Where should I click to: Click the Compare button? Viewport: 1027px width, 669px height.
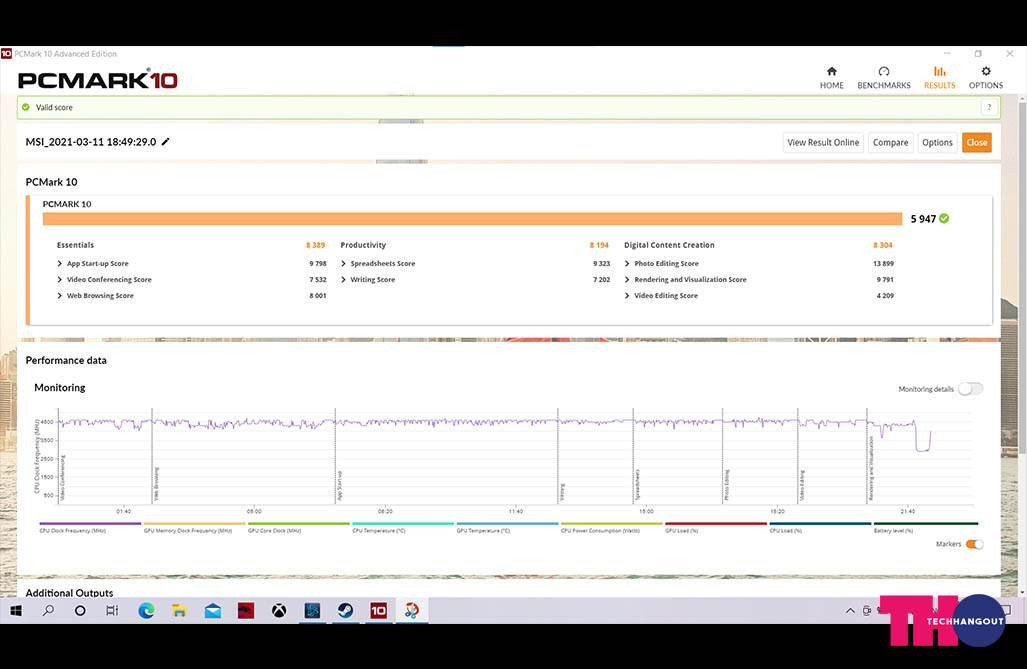coord(890,142)
